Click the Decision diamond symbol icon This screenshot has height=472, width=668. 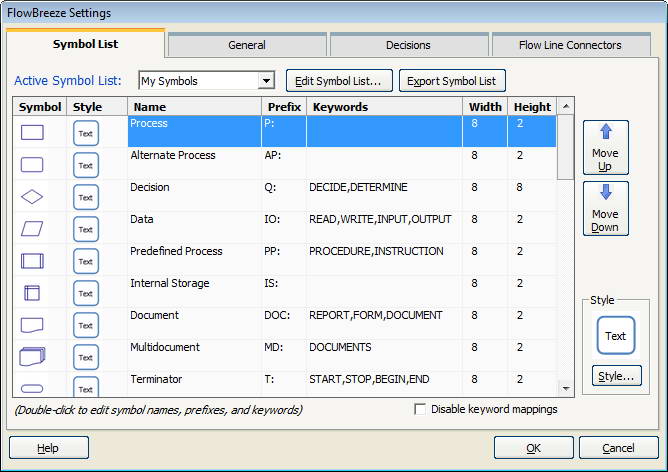coord(32,196)
